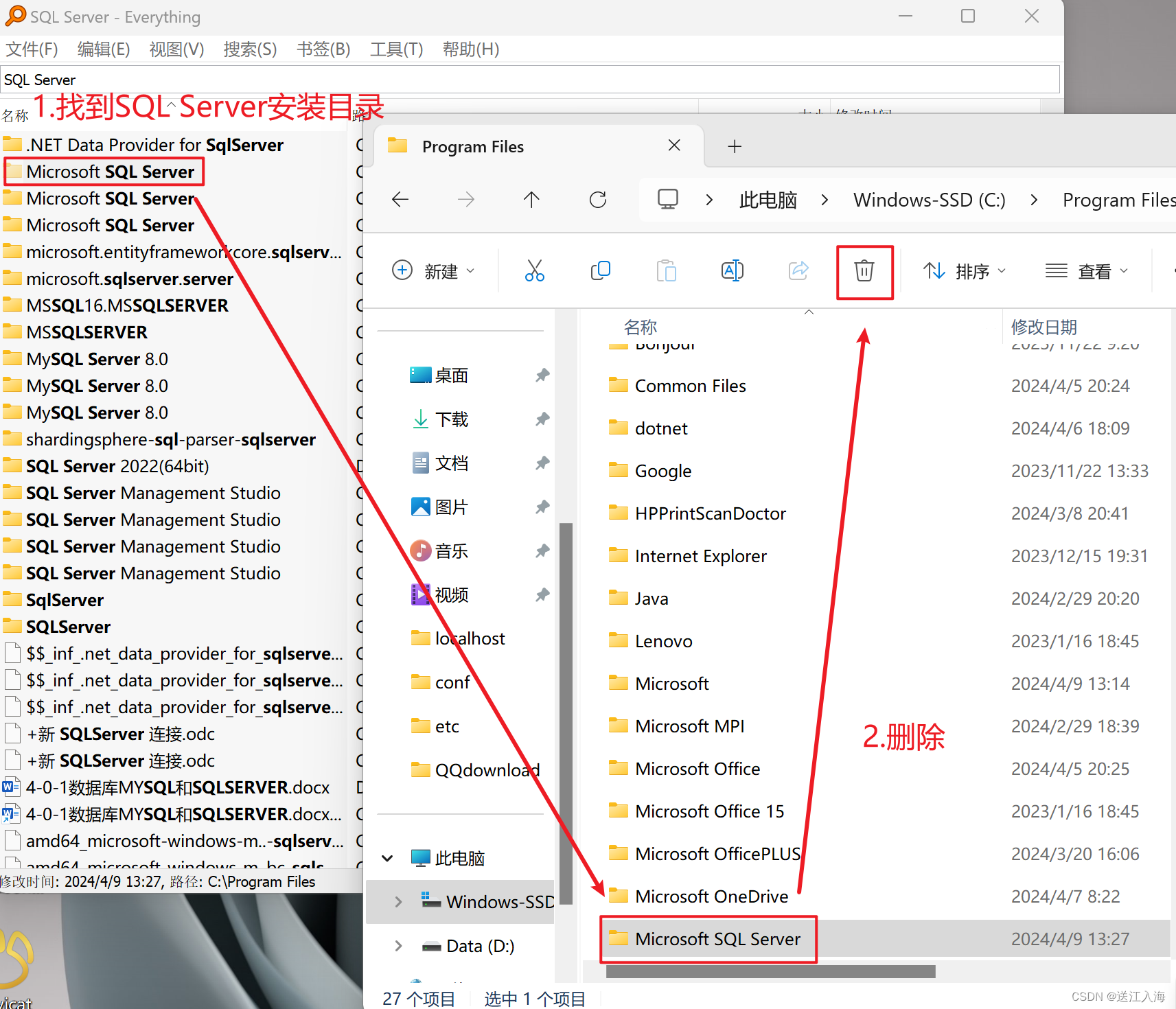The width and height of the screenshot is (1176, 1009).
Task: Select 'MSSQL16.MSSQLSERVER' in Everything results
Action: click(127, 305)
